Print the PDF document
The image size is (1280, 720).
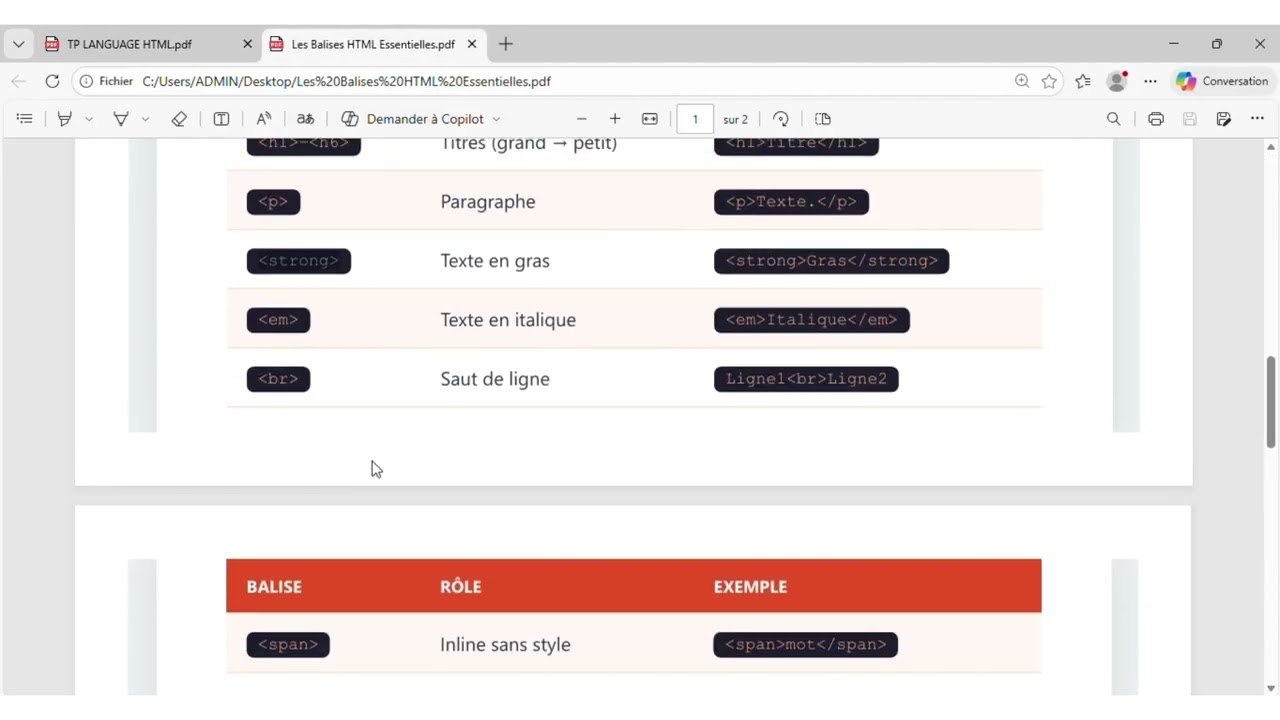pos(1156,119)
